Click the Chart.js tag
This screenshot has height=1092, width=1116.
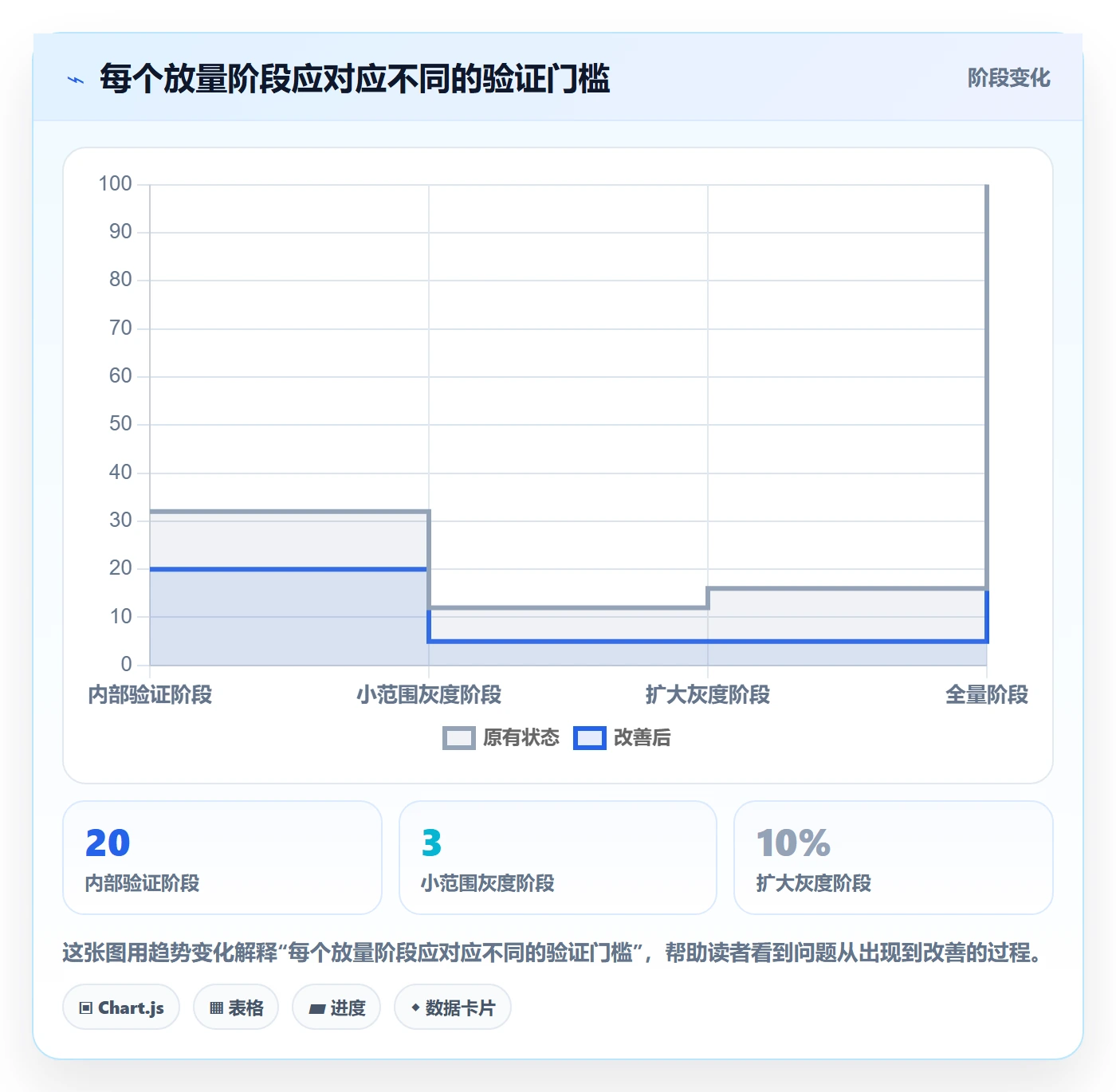[x=121, y=1008]
